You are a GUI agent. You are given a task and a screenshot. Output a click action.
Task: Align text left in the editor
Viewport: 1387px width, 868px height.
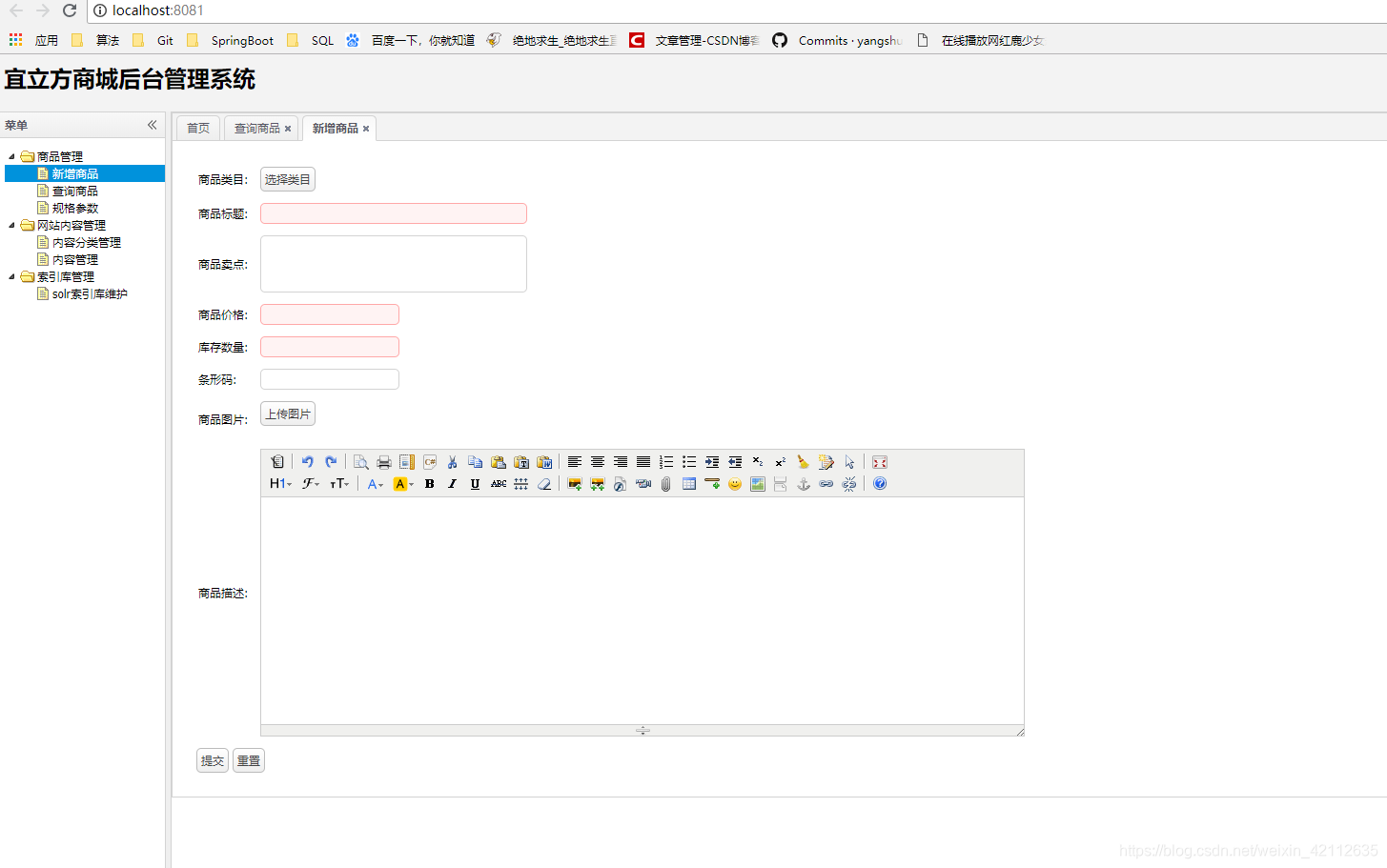[x=575, y=462]
